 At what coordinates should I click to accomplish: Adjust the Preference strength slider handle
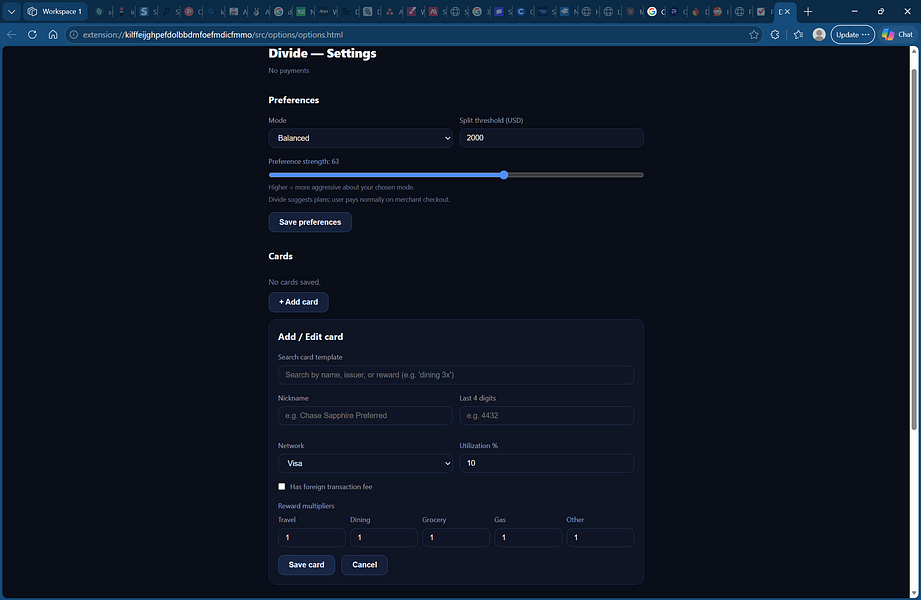504,175
